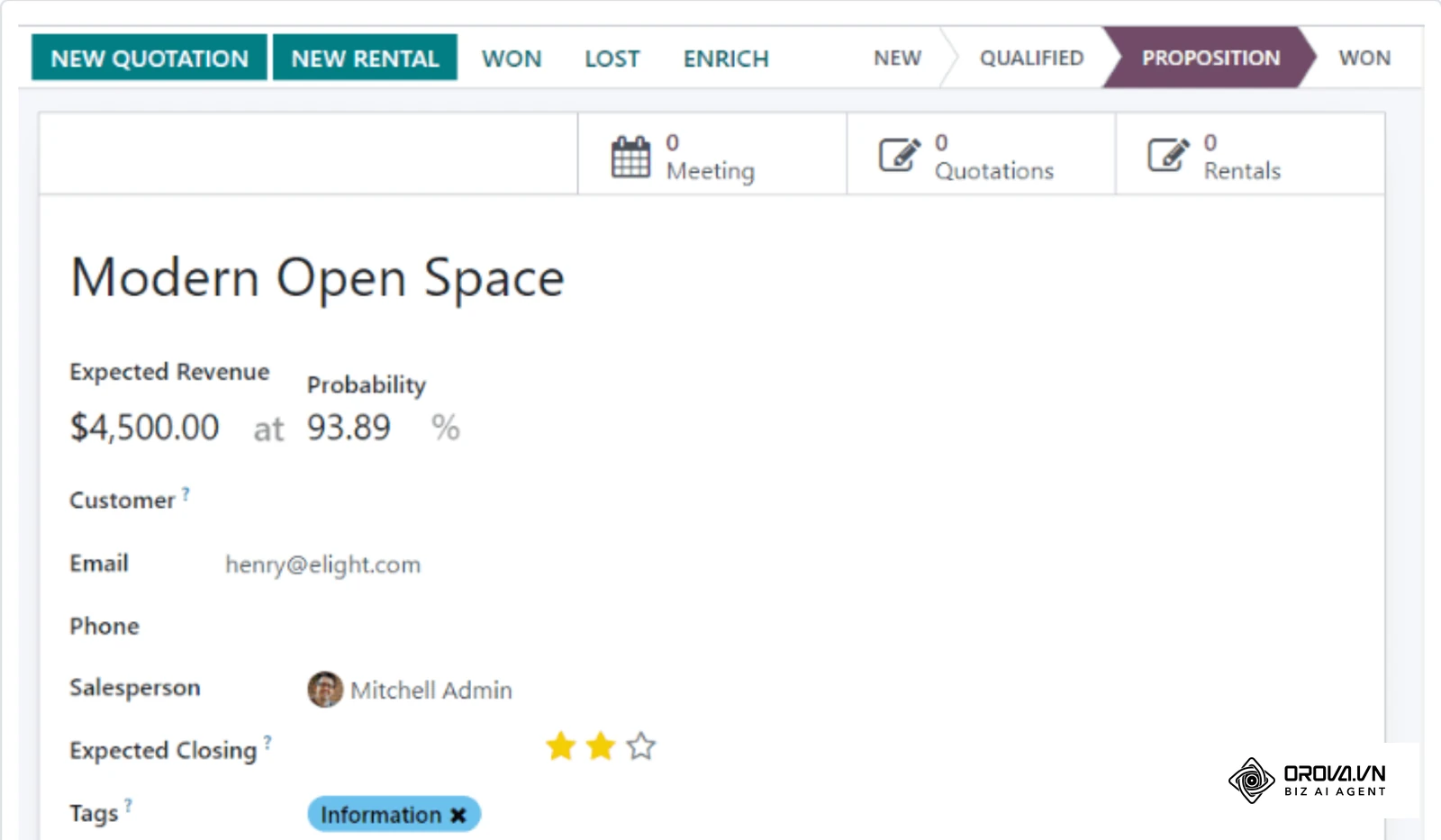Viewport: 1441px width, 840px height.
Task: Edit probability value 93.89
Action: coord(349,428)
